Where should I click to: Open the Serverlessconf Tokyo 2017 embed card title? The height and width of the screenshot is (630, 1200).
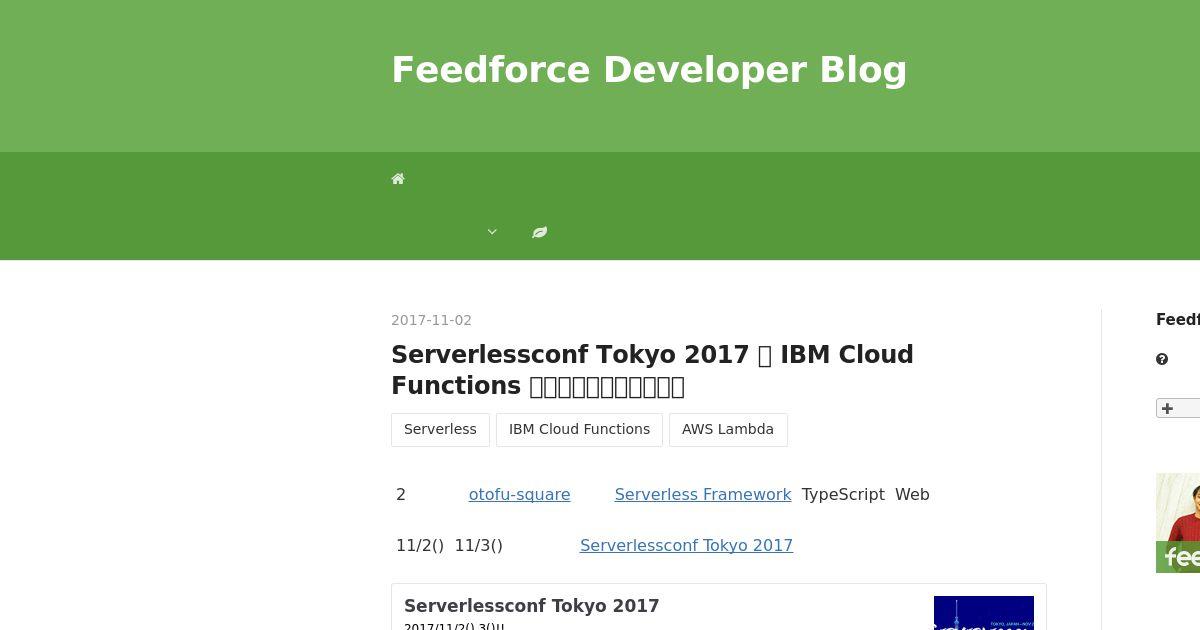click(532, 606)
